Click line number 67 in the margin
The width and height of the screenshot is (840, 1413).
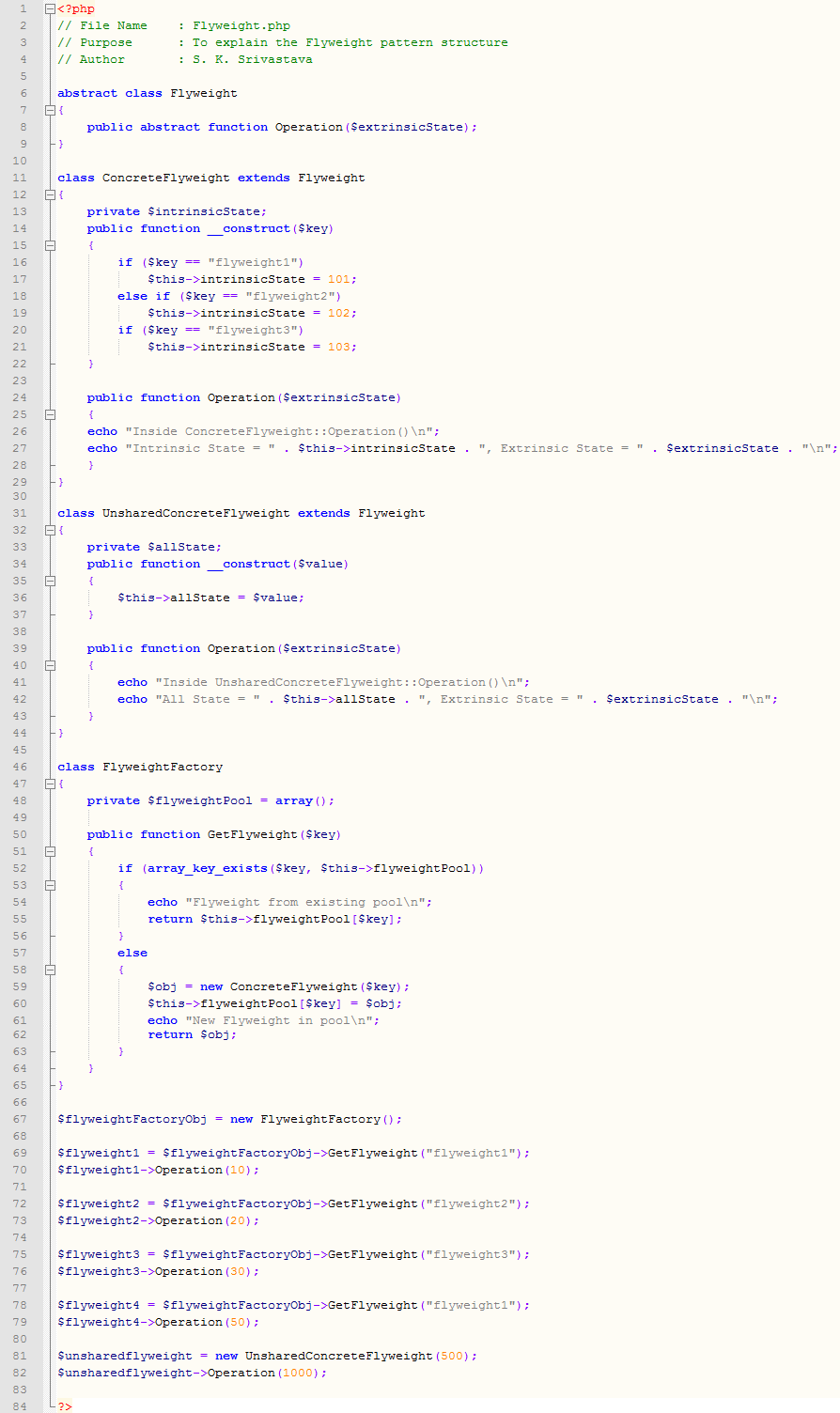click(x=21, y=1119)
